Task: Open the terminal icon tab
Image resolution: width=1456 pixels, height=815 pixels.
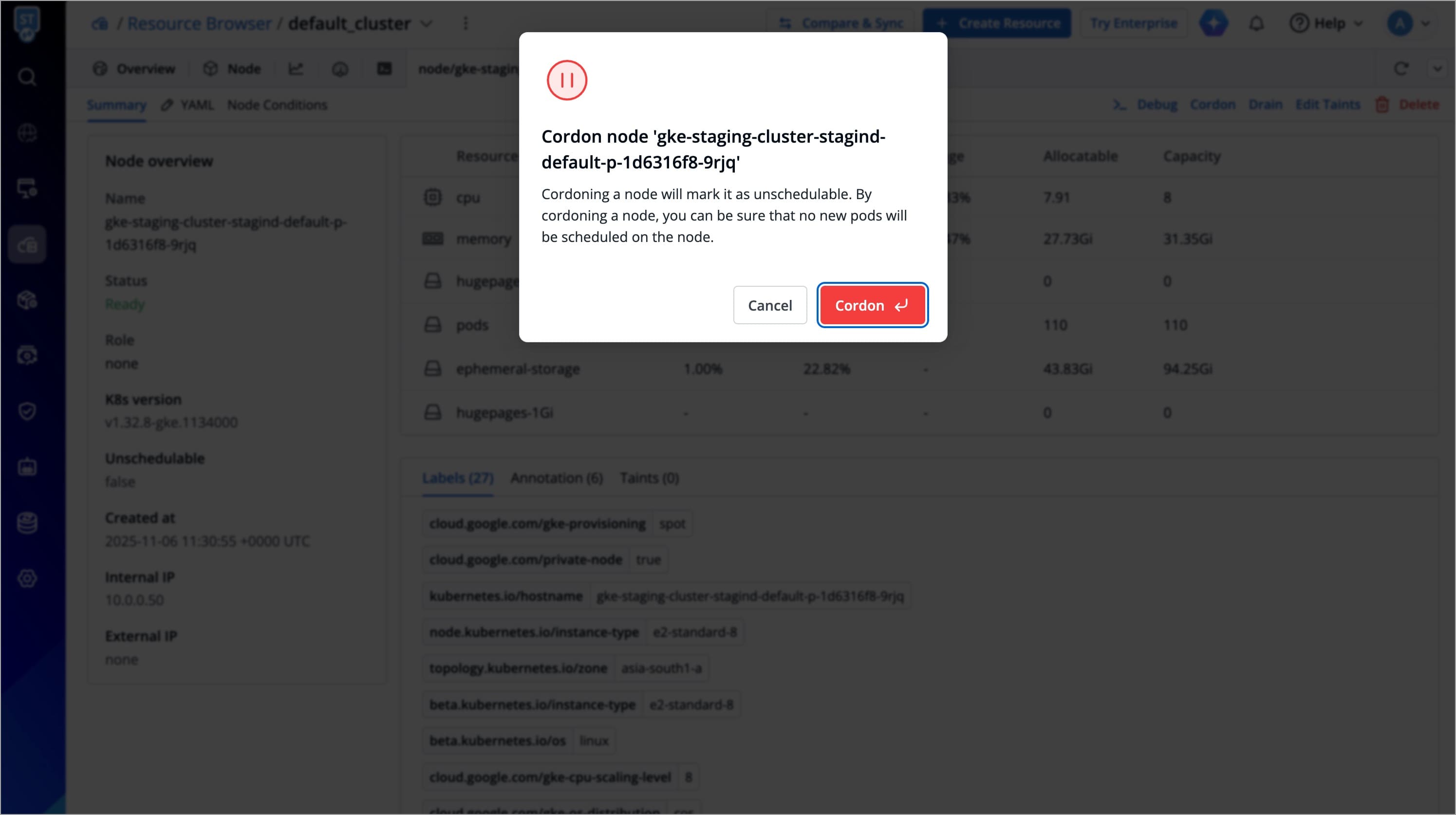Action: tap(384, 69)
